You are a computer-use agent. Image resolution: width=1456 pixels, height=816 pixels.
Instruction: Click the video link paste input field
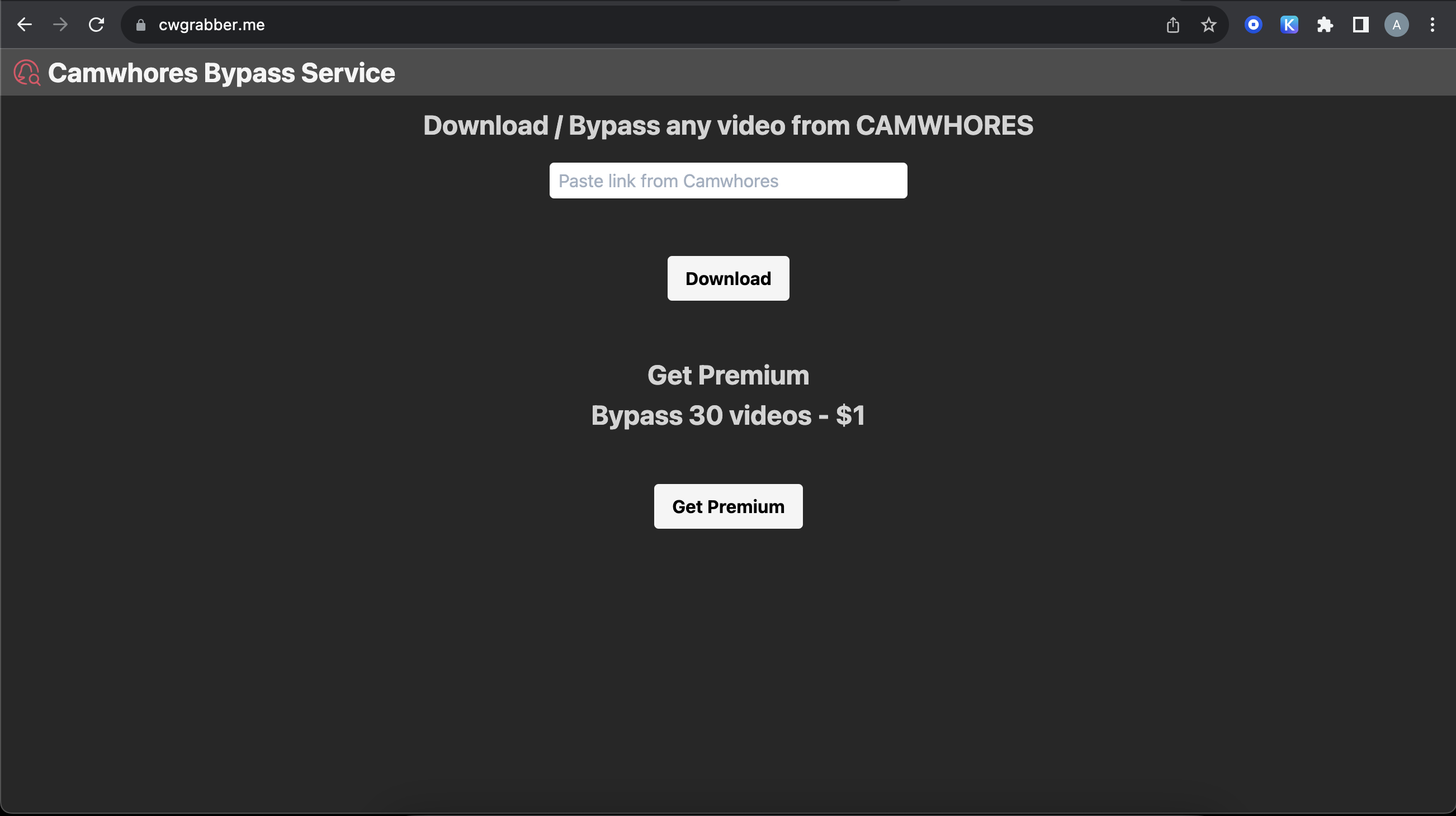[x=728, y=180]
